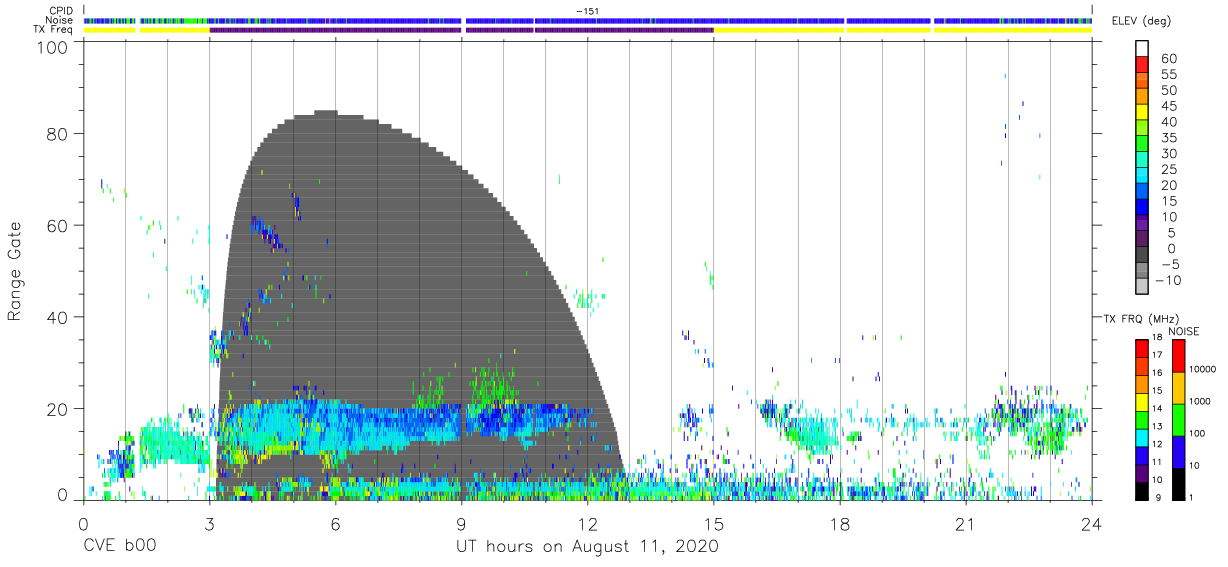
Task: Pick the yellow swatch on elevation colorbar
Action: tap(1142, 114)
